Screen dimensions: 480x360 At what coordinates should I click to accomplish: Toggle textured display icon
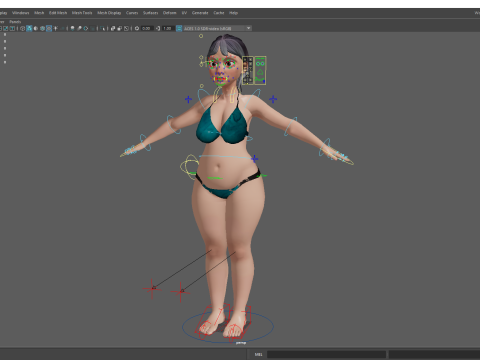[49, 28]
